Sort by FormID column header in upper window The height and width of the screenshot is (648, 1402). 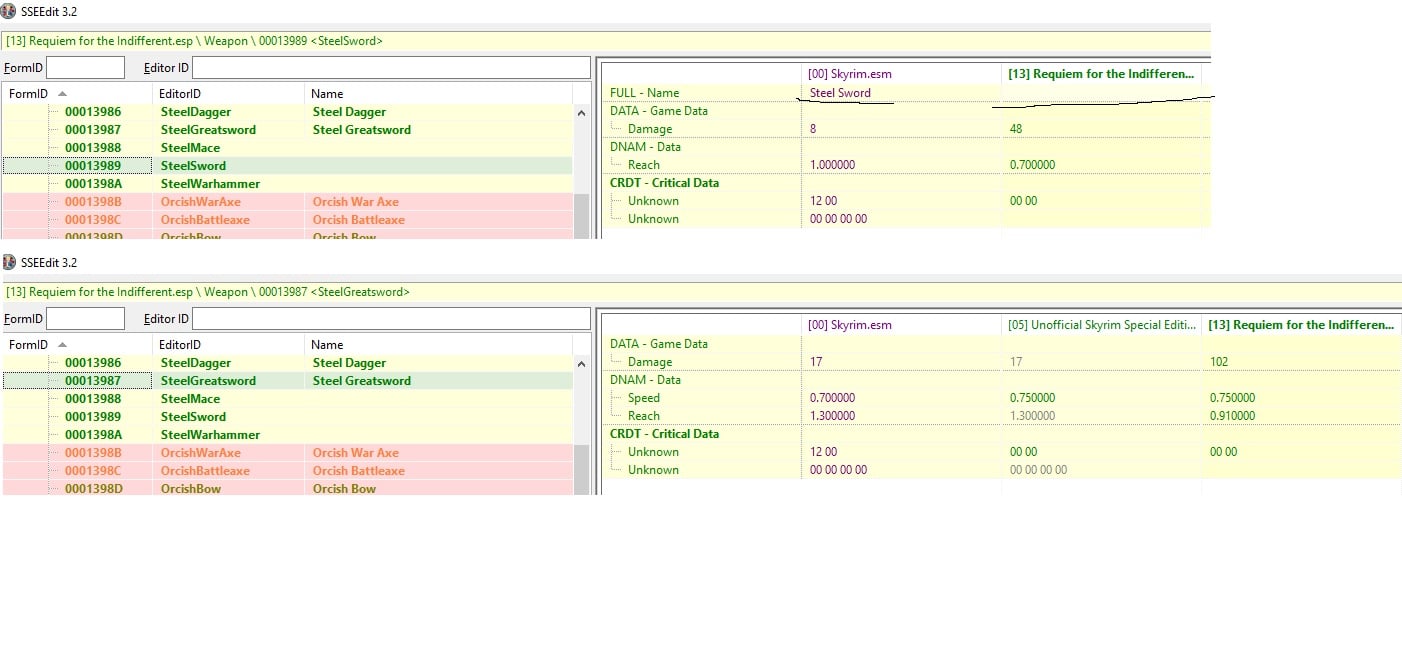click(x=78, y=93)
